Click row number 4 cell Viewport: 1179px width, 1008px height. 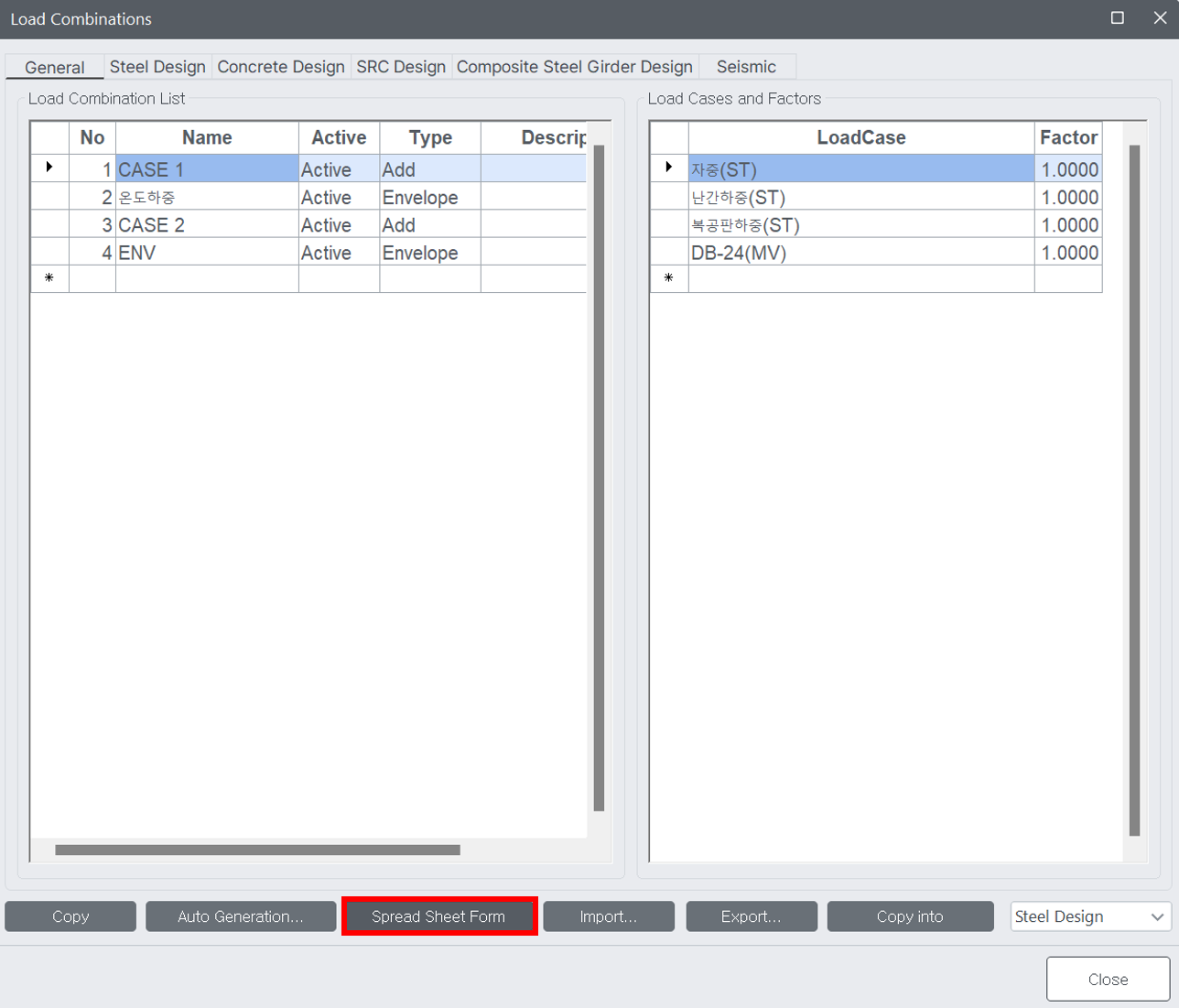(x=92, y=252)
